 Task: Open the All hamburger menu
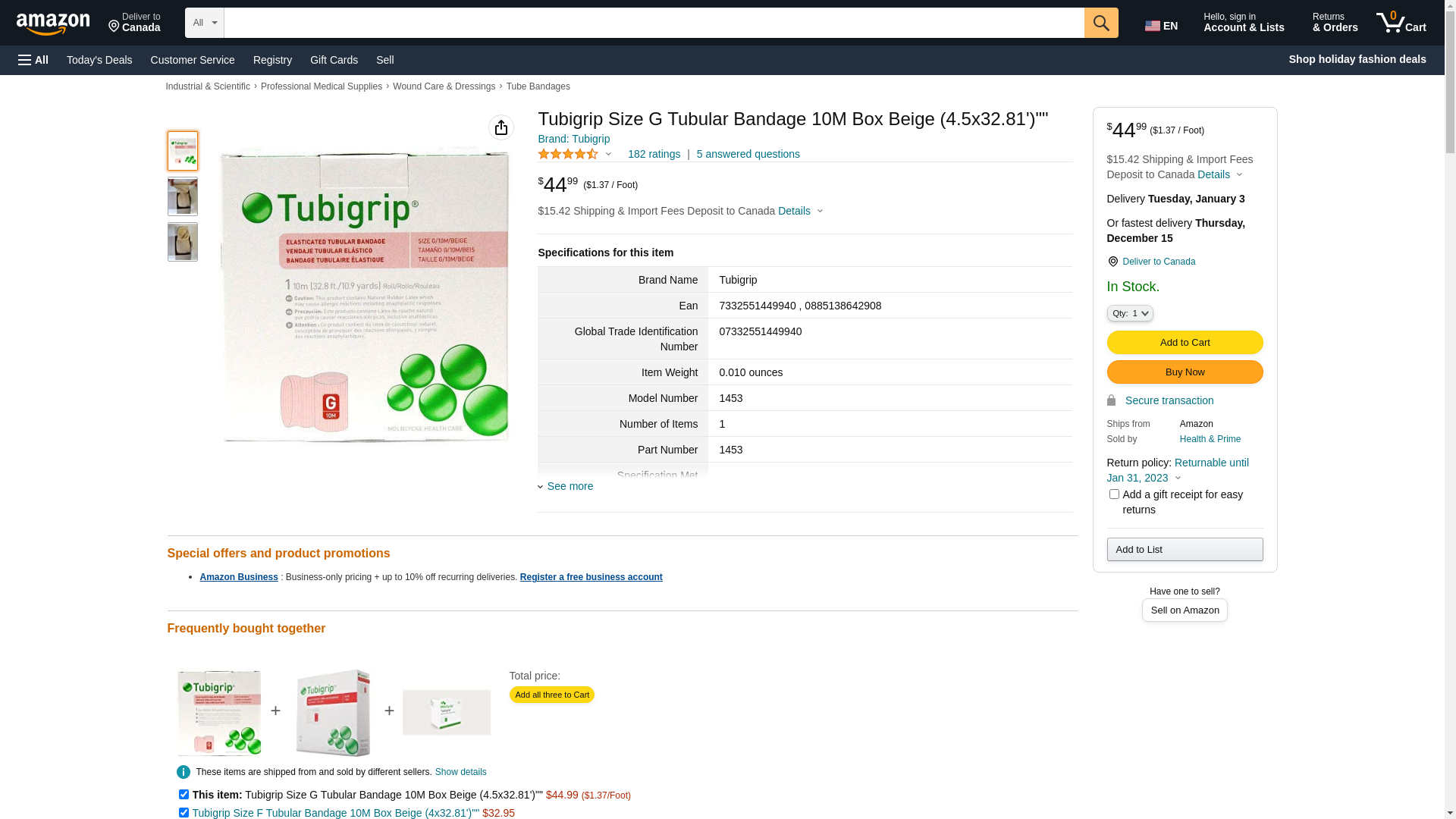click(x=33, y=60)
